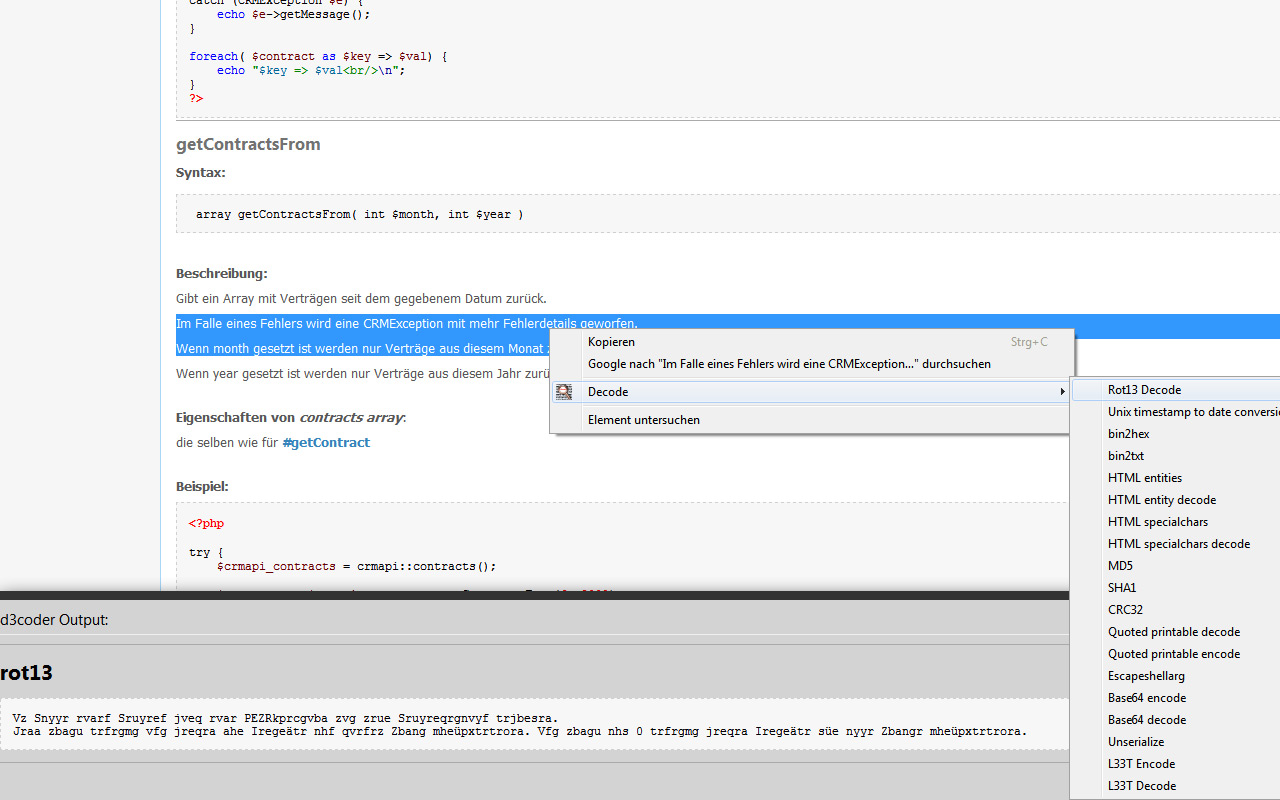The width and height of the screenshot is (1280, 800).
Task: Click the d3coder Output: title
Action: click(x=54, y=620)
